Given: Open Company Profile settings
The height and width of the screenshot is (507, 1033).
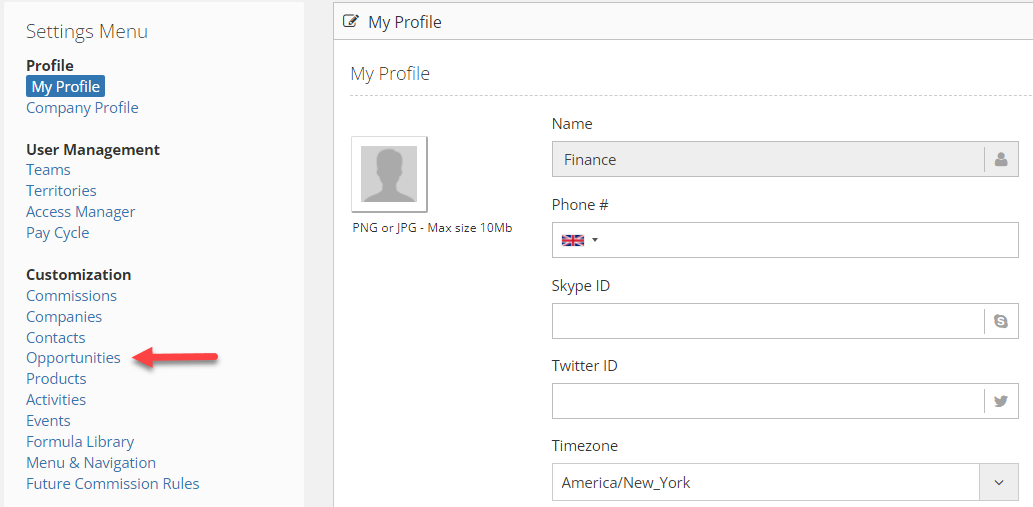Looking at the screenshot, I should 82,107.
